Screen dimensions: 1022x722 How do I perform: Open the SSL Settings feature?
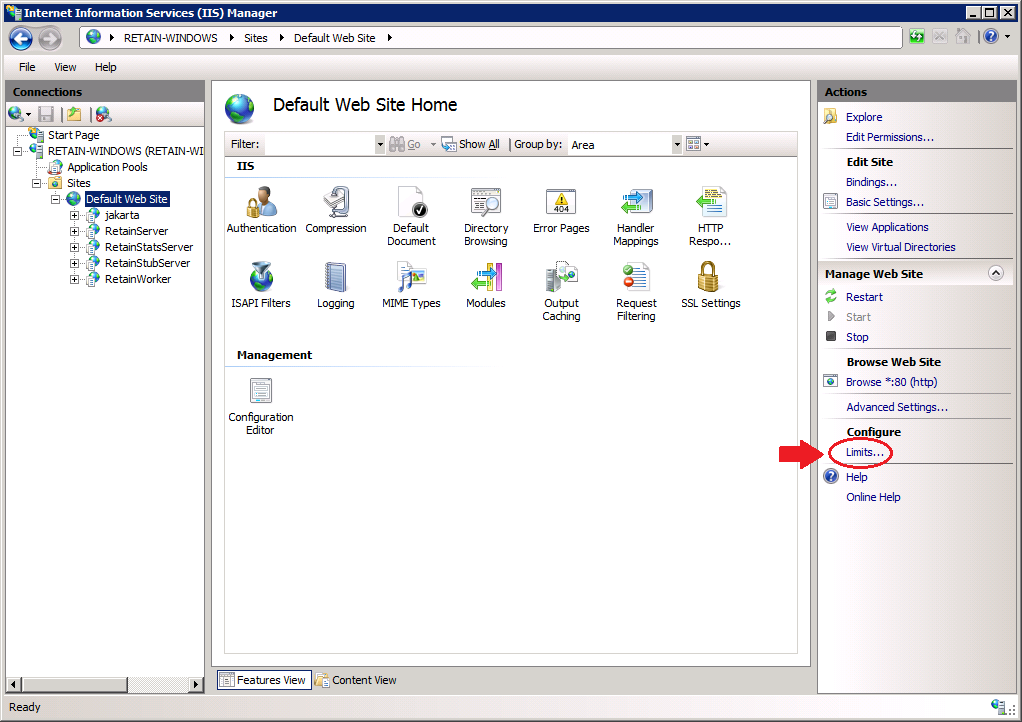tap(710, 285)
